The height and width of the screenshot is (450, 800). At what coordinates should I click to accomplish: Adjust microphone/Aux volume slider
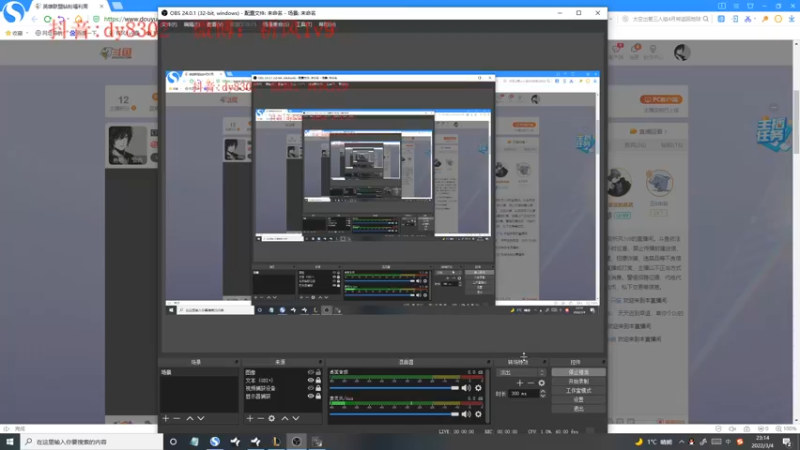(x=394, y=414)
